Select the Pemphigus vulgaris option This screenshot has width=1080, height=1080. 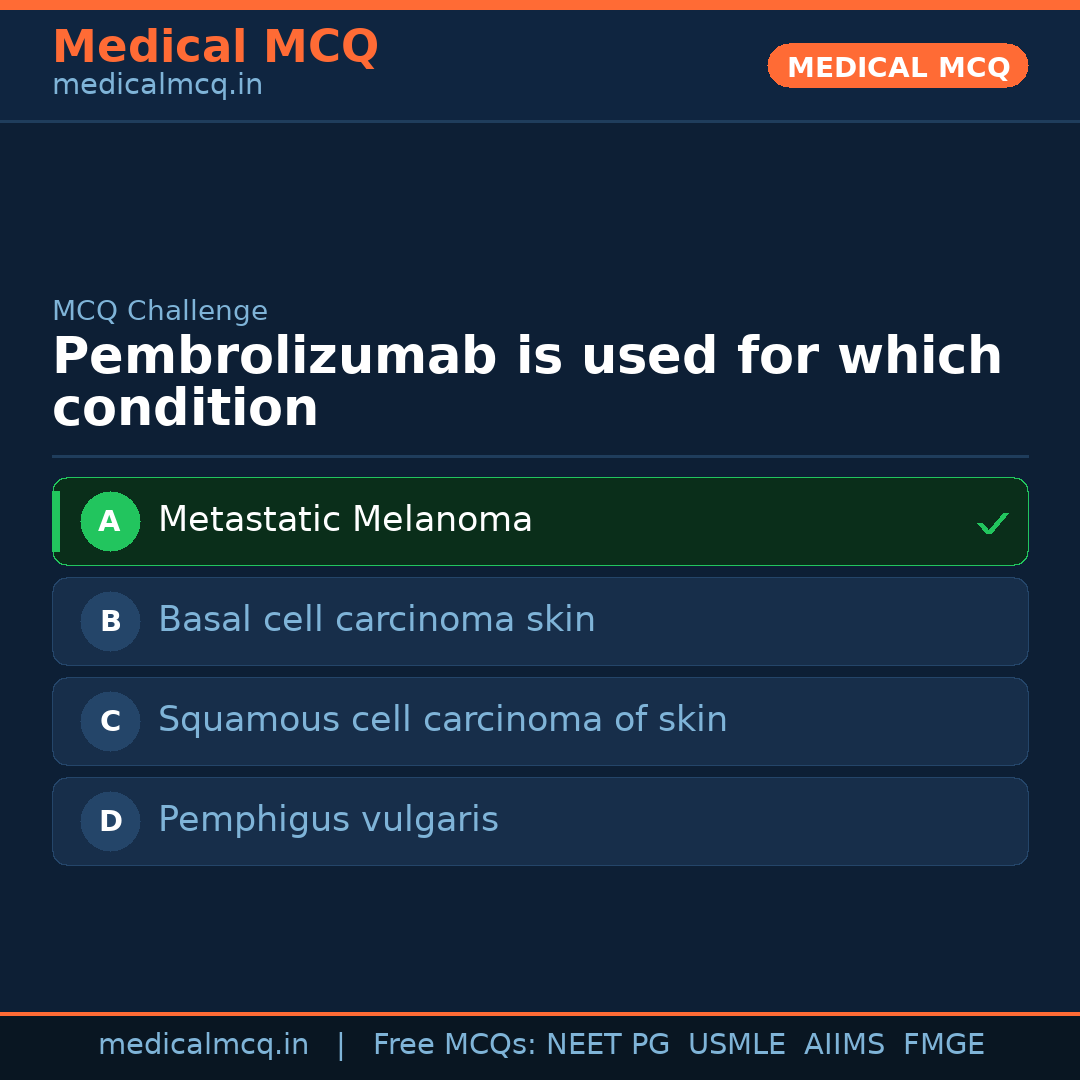tap(328, 820)
